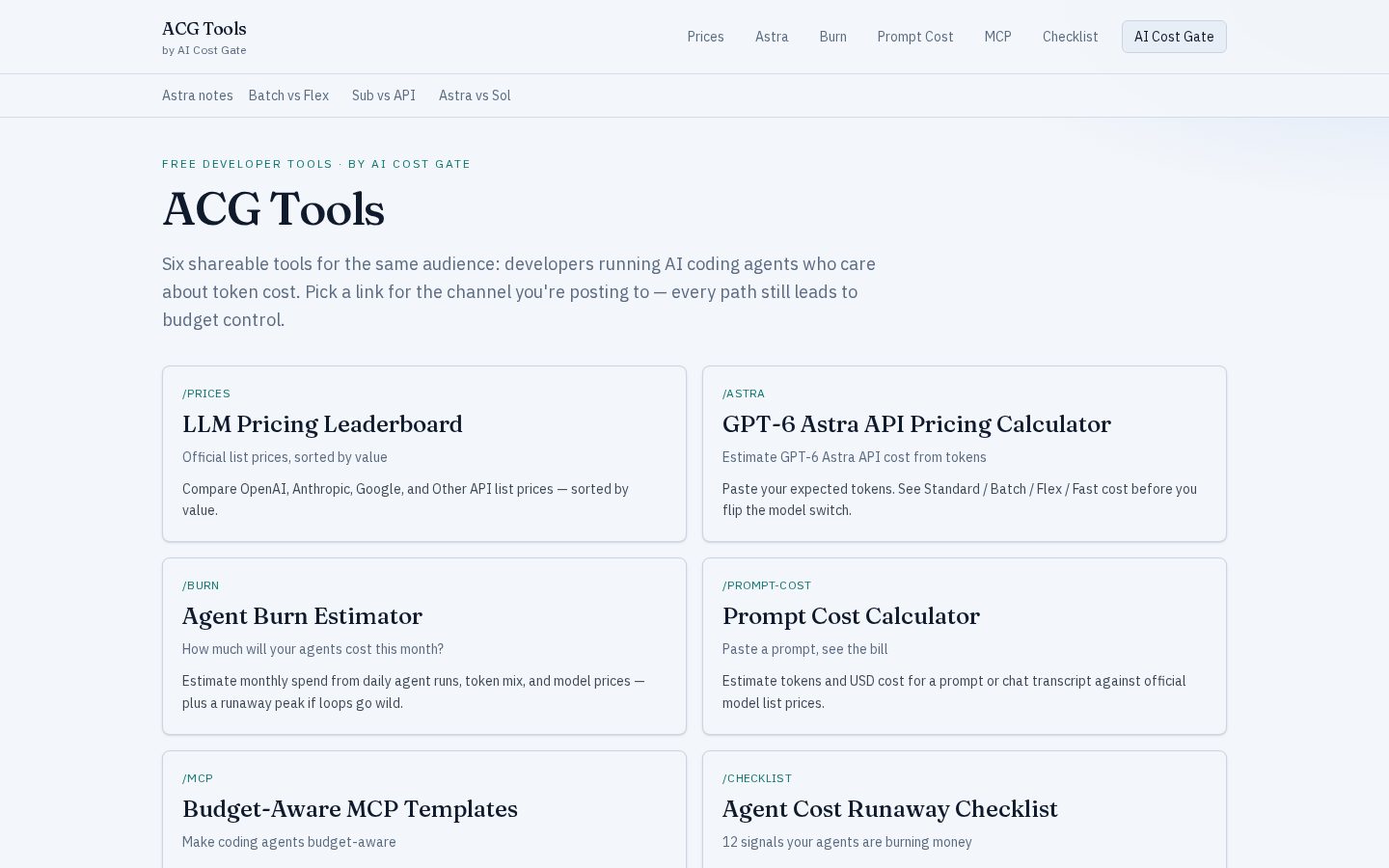The width and height of the screenshot is (1389, 868).
Task: Go to MCP in top navigation
Action: point(997,37)
